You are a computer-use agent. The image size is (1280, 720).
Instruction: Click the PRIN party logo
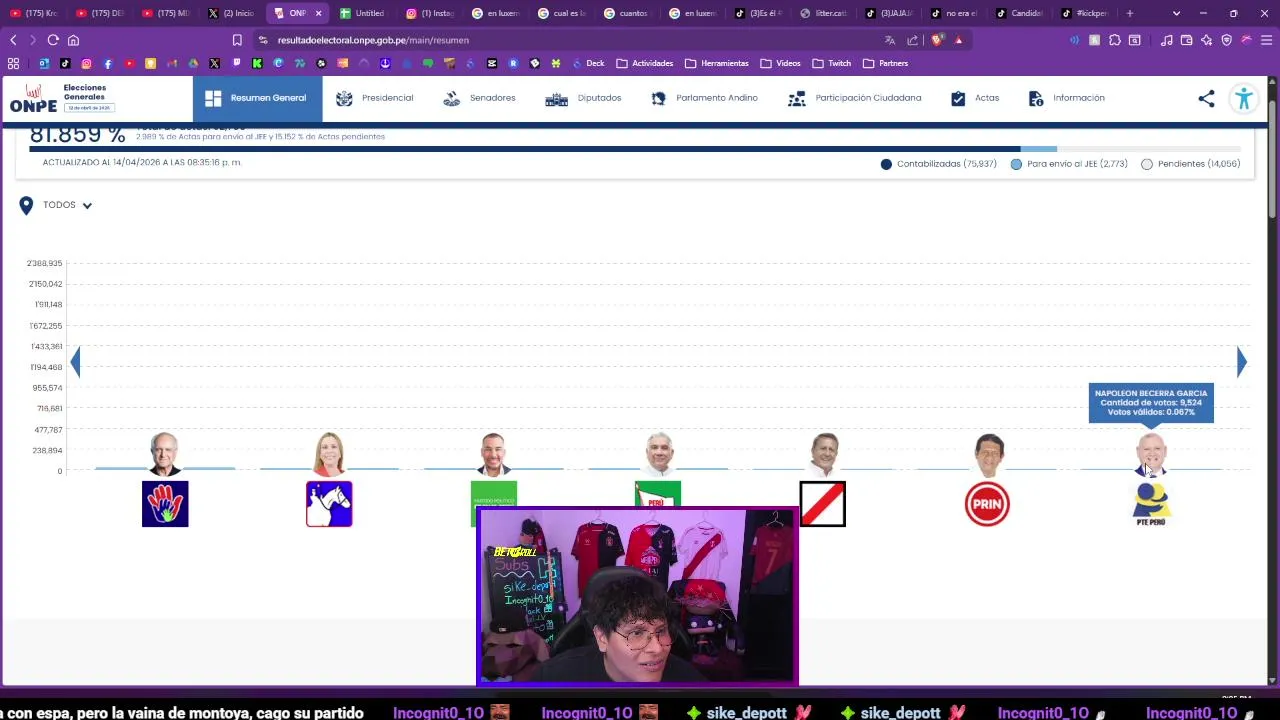(x=987, y=504)
